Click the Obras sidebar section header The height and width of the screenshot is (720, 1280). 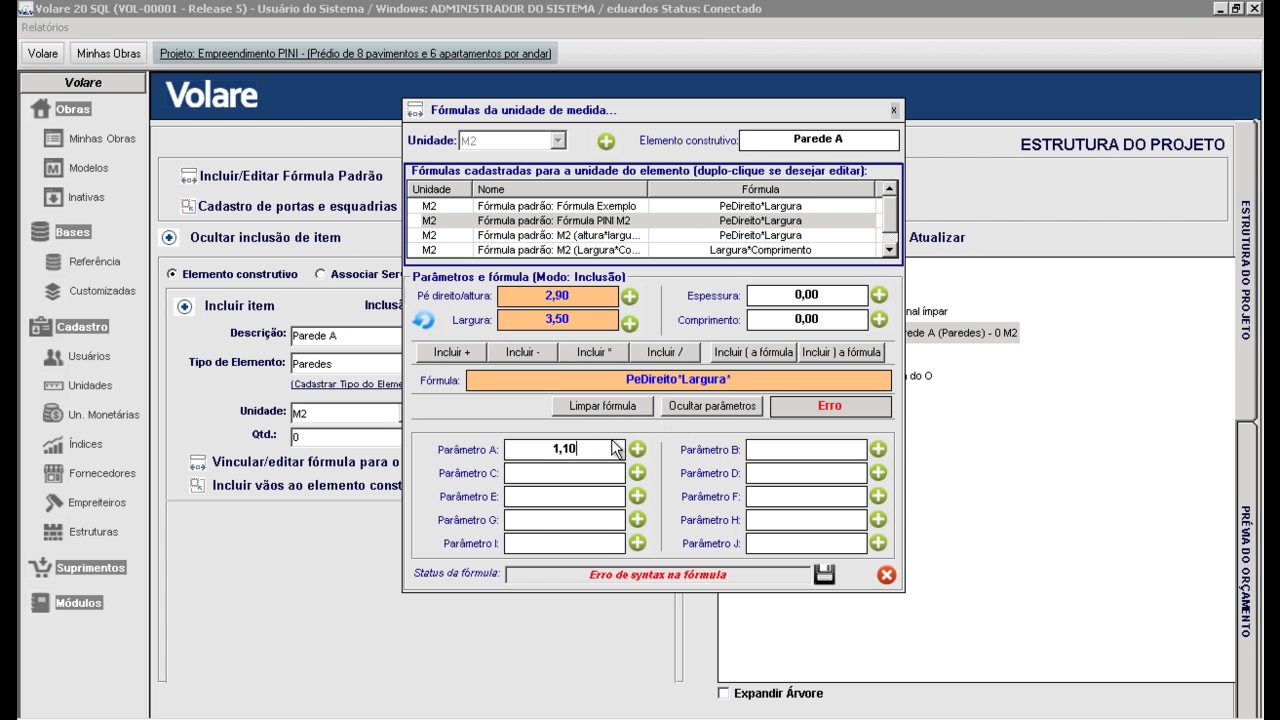click(x=73, y=109)
